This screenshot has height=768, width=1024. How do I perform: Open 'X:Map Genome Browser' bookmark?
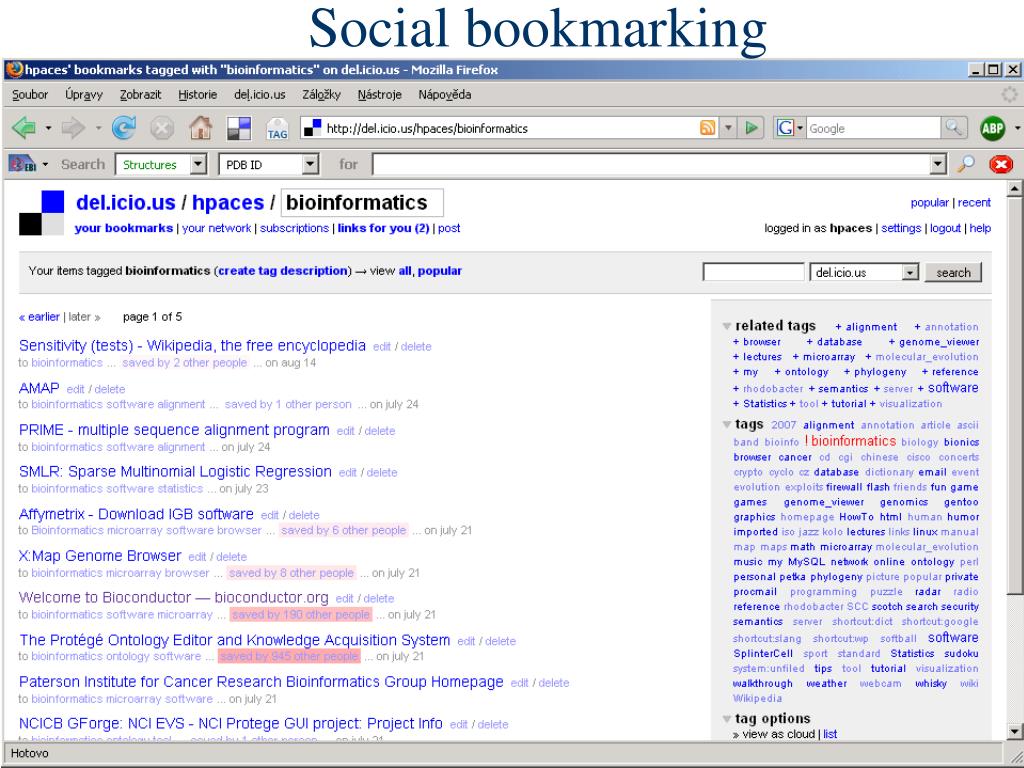tap(100, 556)
